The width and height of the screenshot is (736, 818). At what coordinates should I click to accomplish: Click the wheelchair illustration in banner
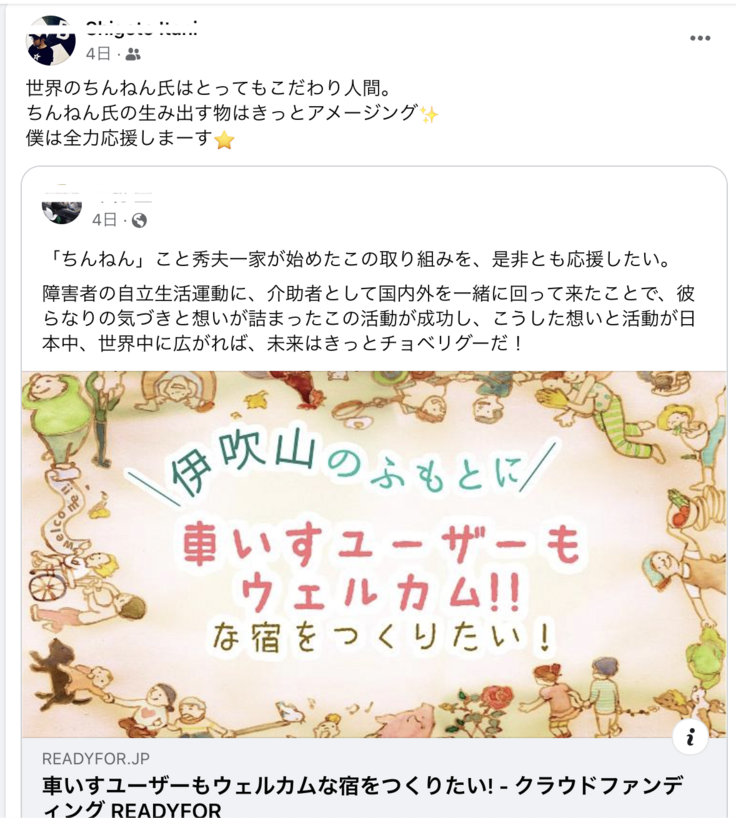47,585
